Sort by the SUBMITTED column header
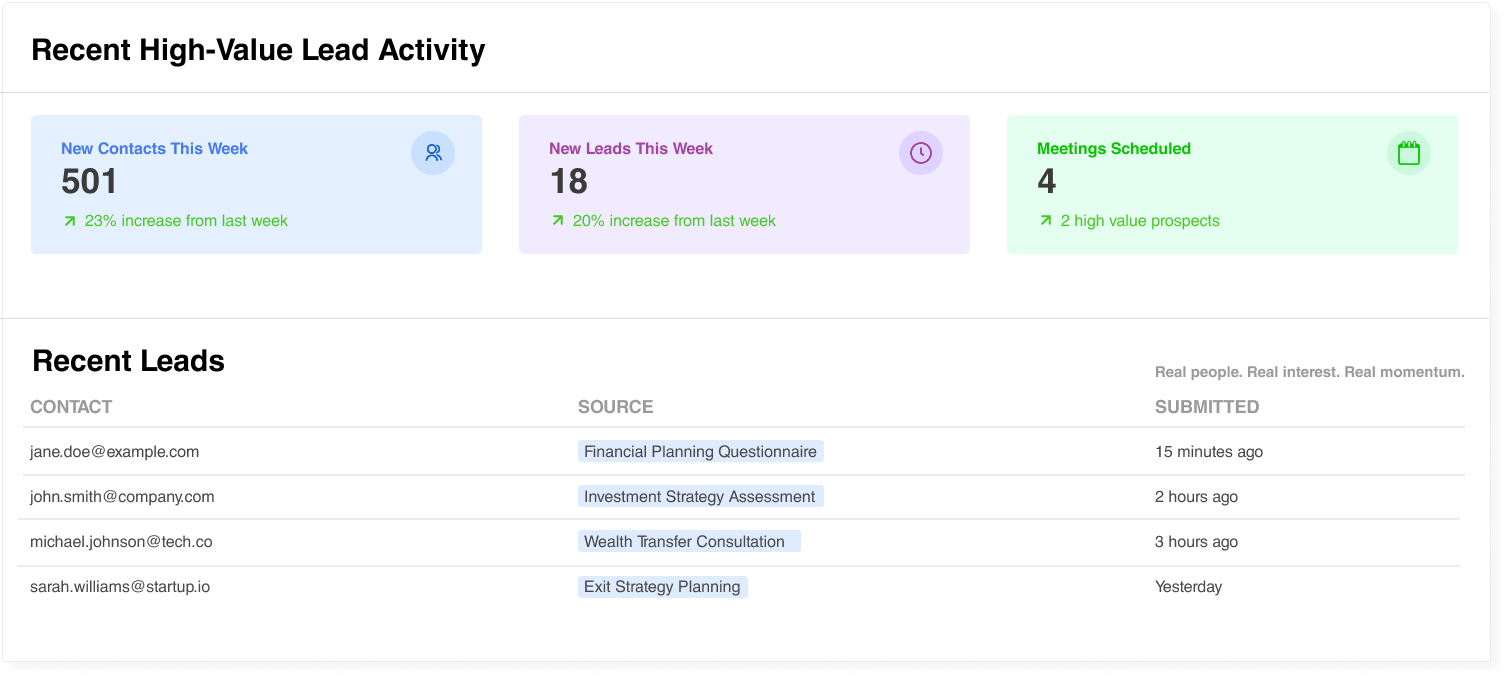This screenshot has height=678, width=1507. (x=1206, y=407)
